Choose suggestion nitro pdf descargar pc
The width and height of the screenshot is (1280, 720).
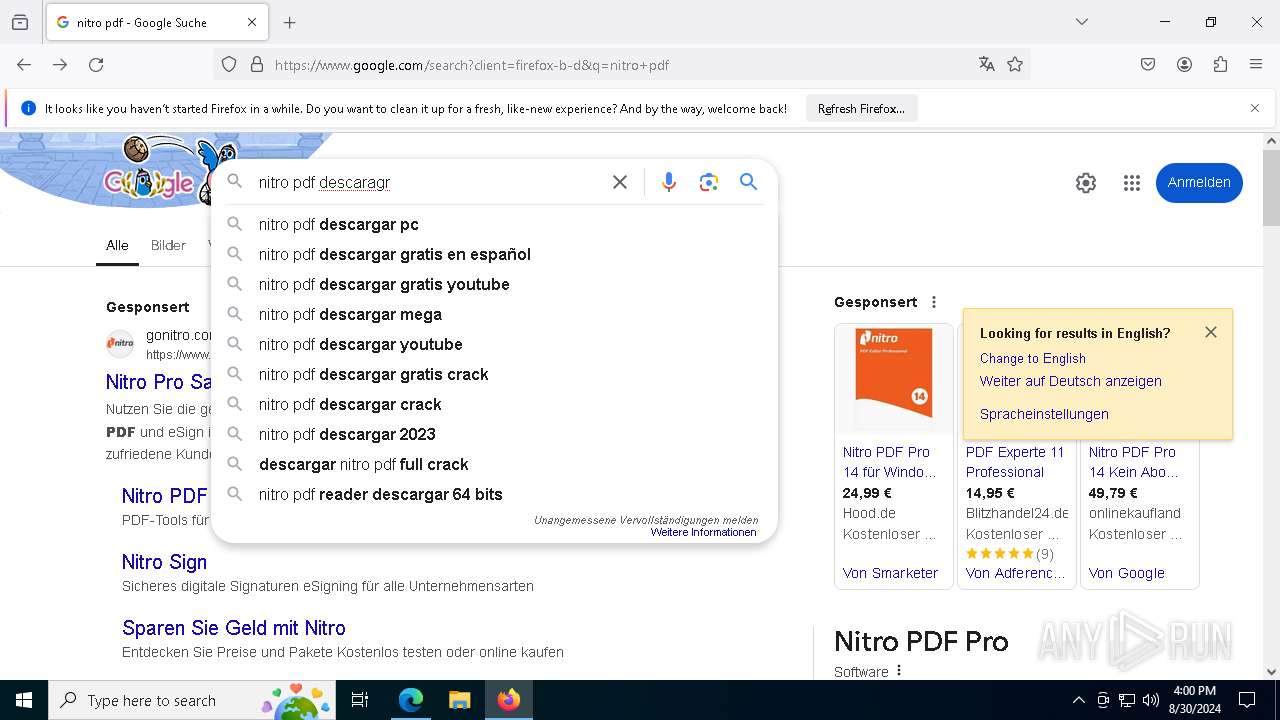pyautogui.click(x=494, y=224)
